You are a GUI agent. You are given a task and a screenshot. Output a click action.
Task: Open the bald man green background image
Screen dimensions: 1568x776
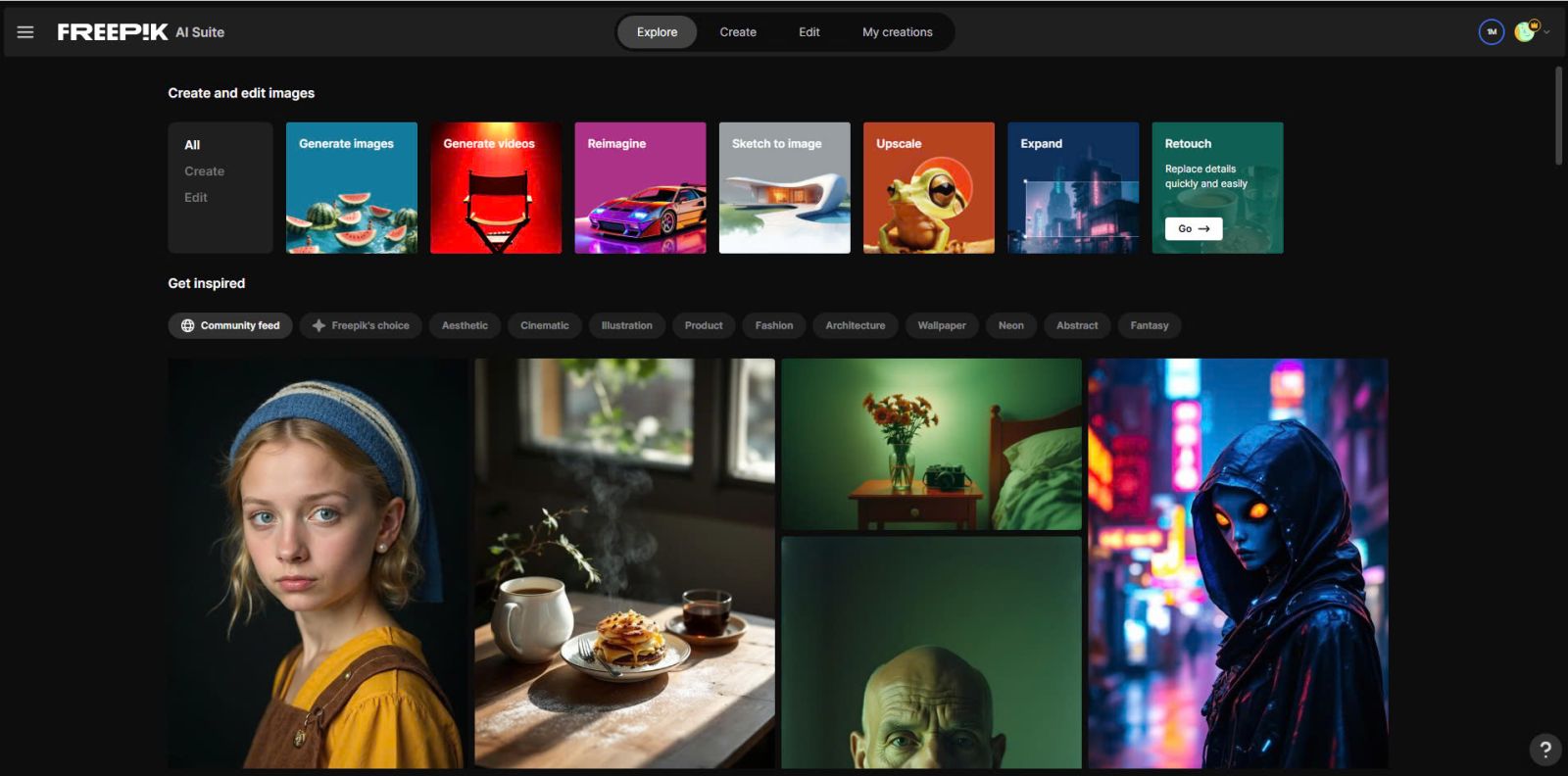tap(932, 653)
